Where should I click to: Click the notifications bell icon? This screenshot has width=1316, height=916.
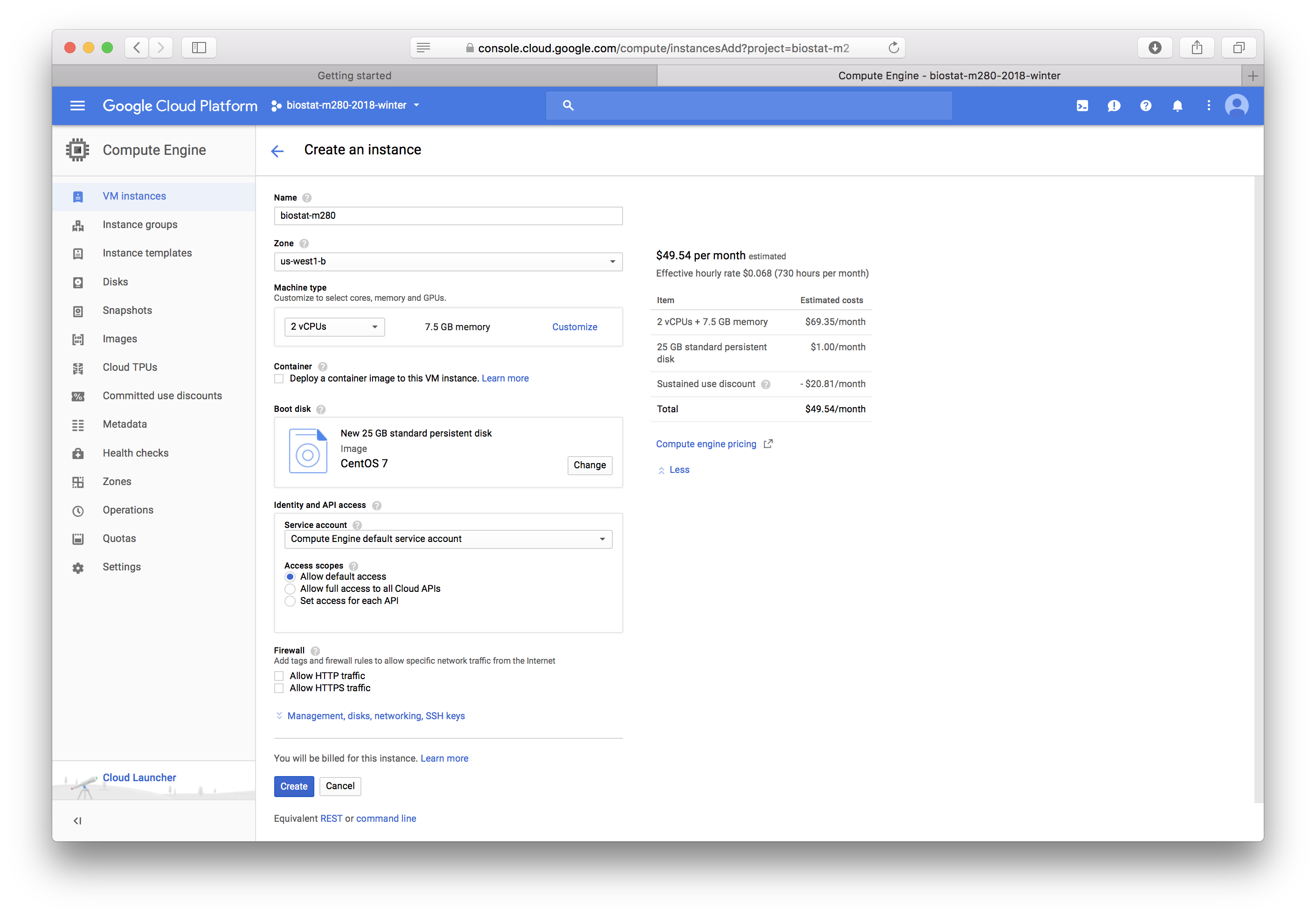tap(1177, 105)
